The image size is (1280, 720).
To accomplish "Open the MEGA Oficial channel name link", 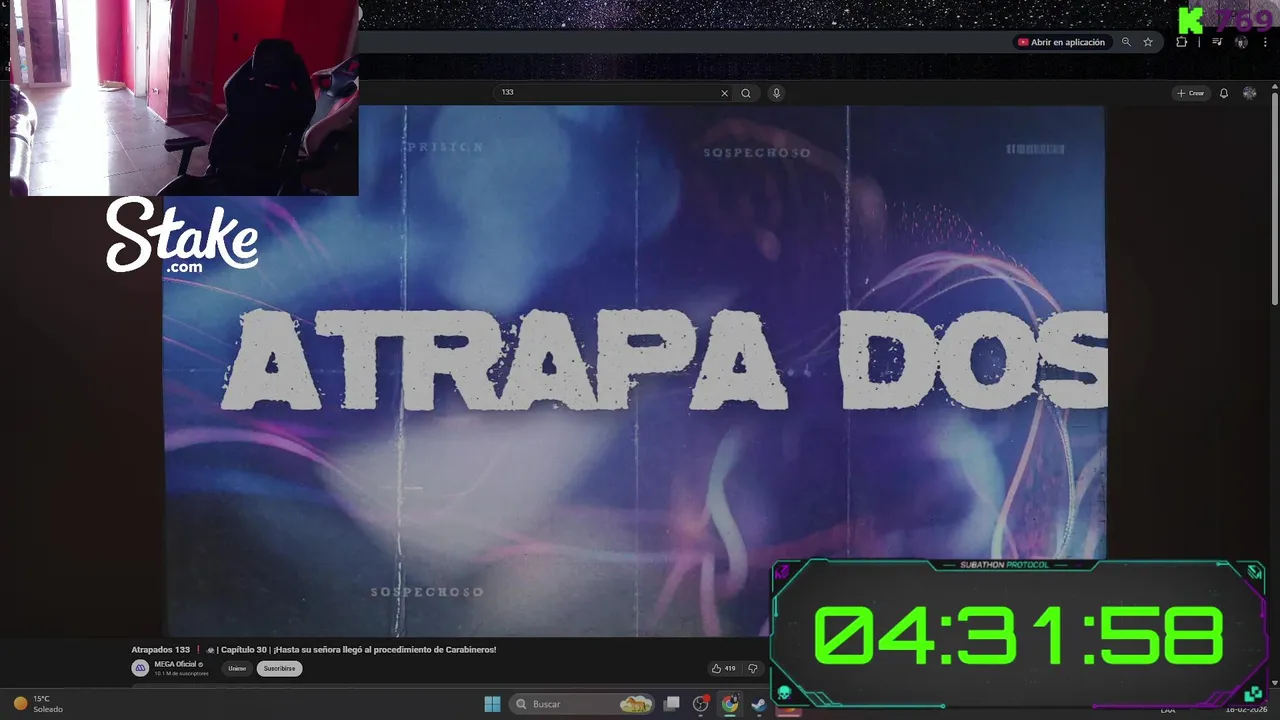I will pos(177,664).
